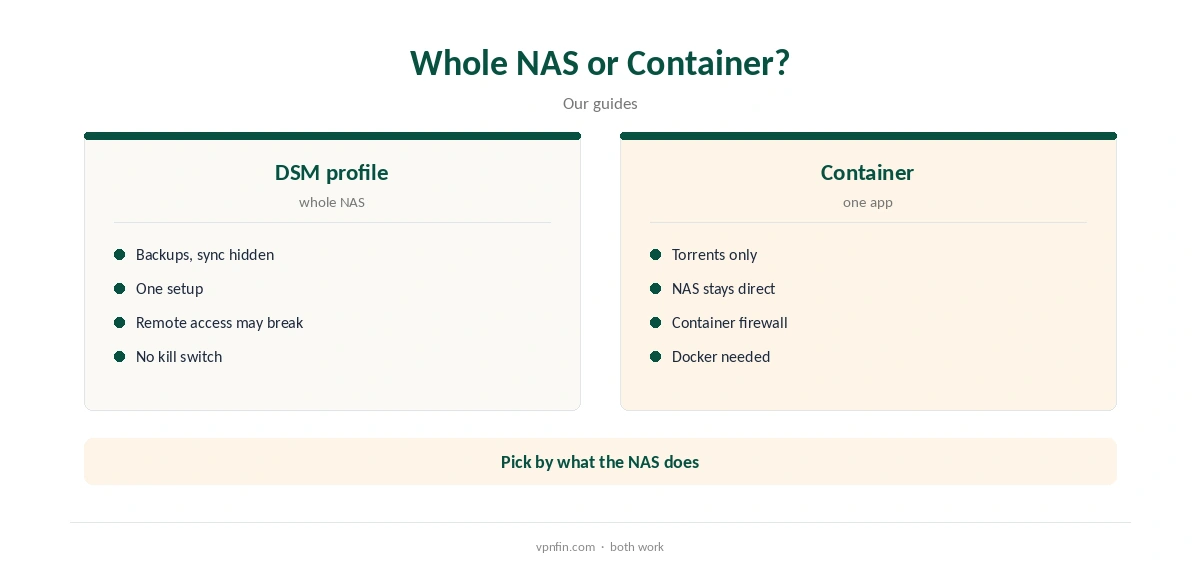
Task: Click bullet dot beside 'One setup'
Action: [x=120, y=288]
